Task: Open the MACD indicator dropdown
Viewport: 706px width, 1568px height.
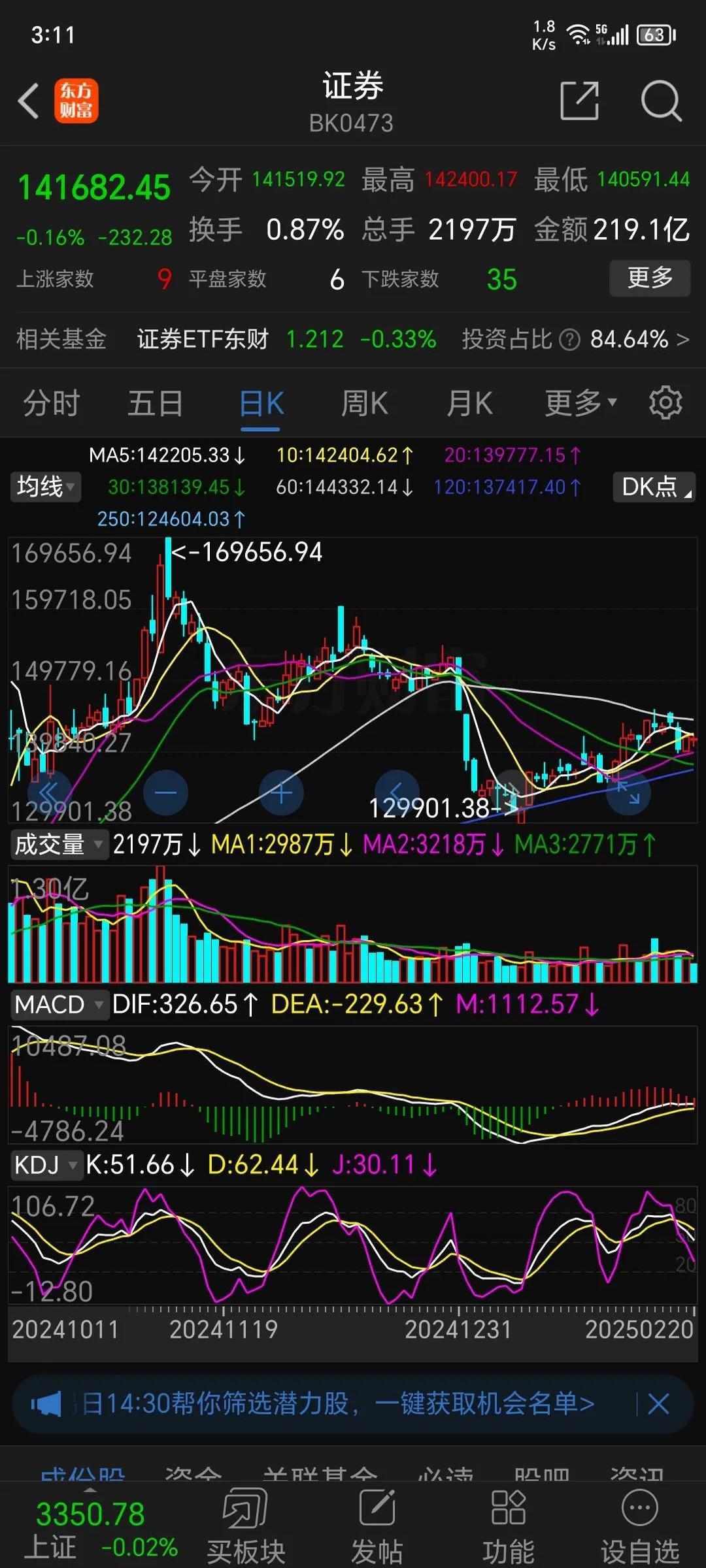Action: 58,1005
